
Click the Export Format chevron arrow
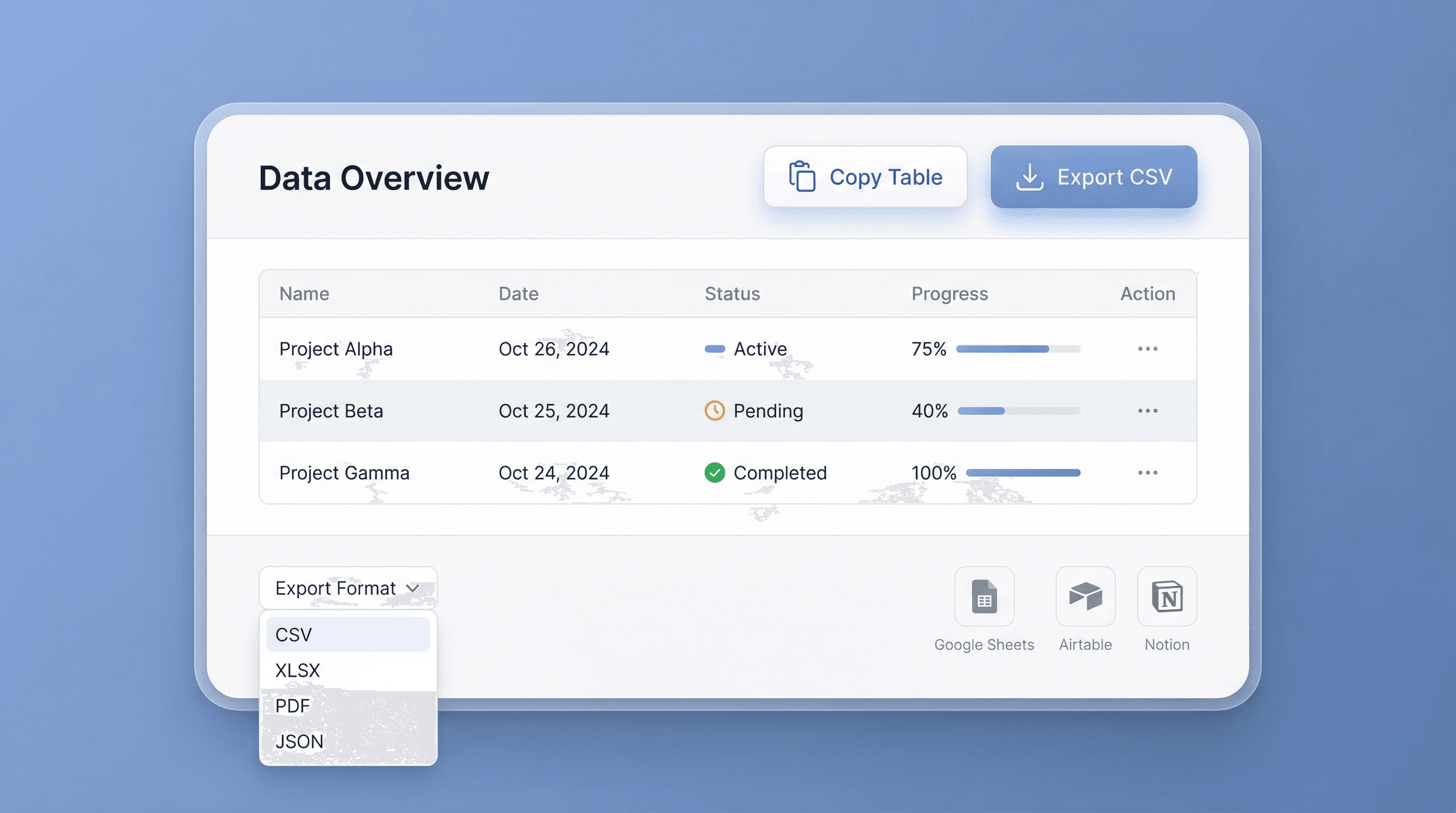[413, 589]
